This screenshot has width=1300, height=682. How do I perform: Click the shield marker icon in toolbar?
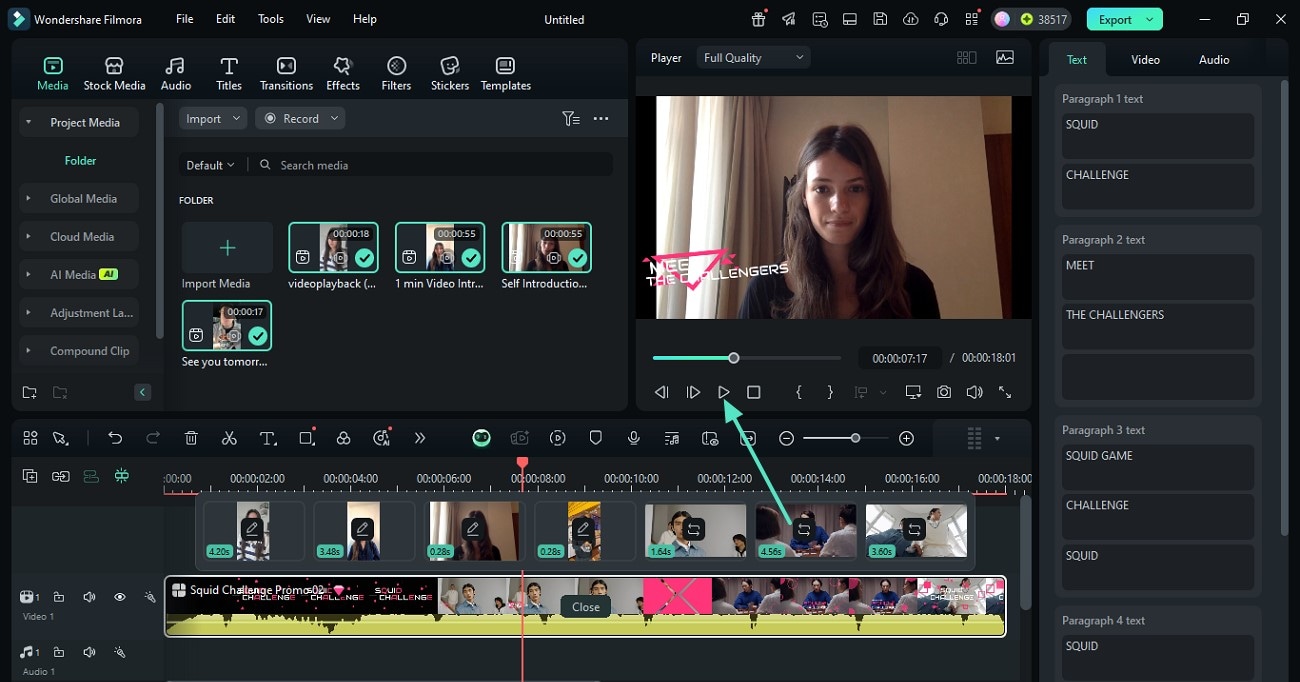[x=596, y=438]
